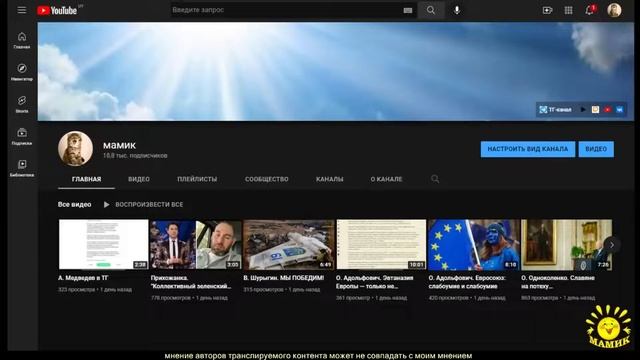
Task: Click the play-arrow icon in banner links
Action: [x=583, y=109]
